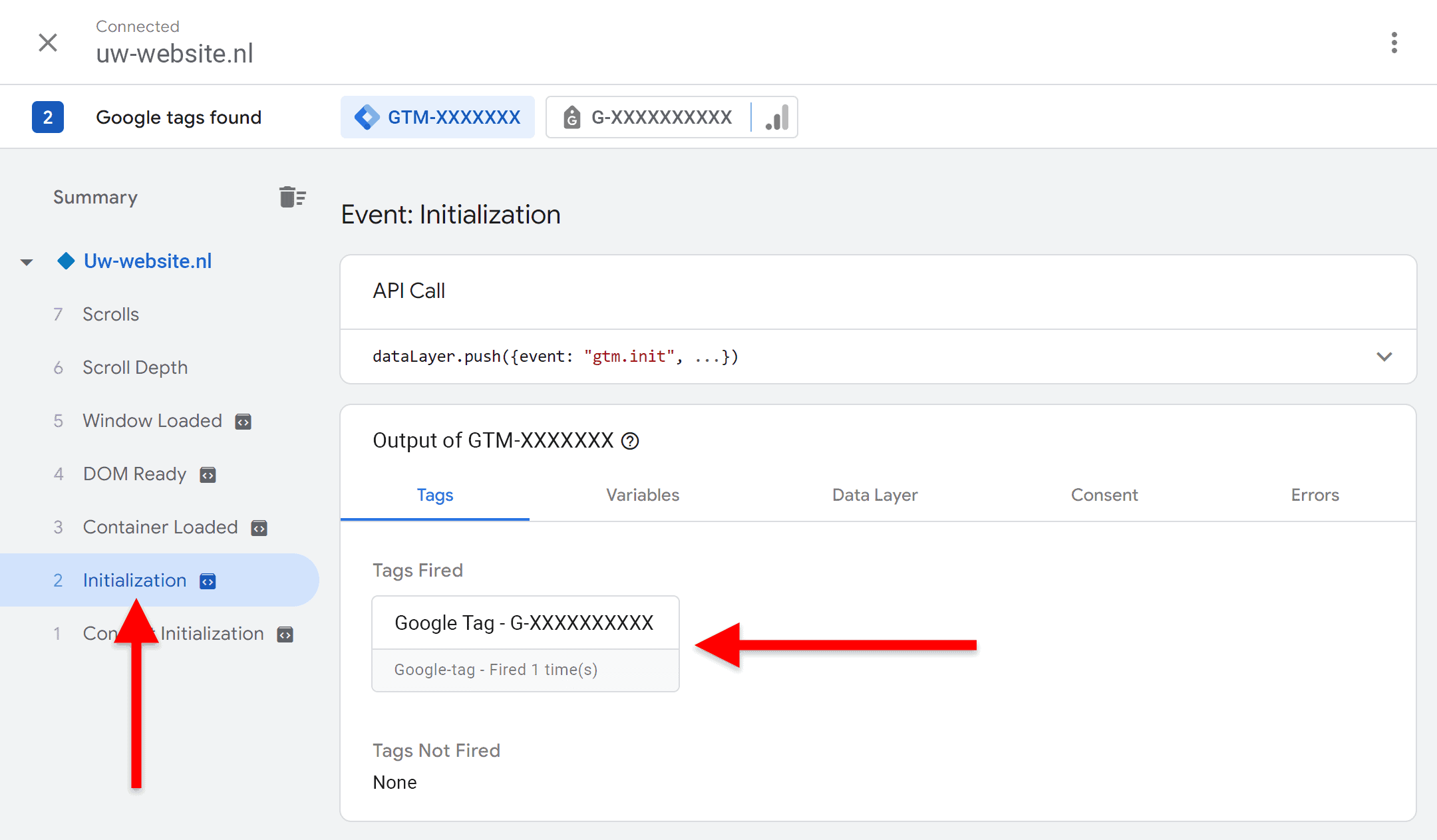Collapse the Uw-website.nl event tree

pyautogui.click(x=27, y=262)
